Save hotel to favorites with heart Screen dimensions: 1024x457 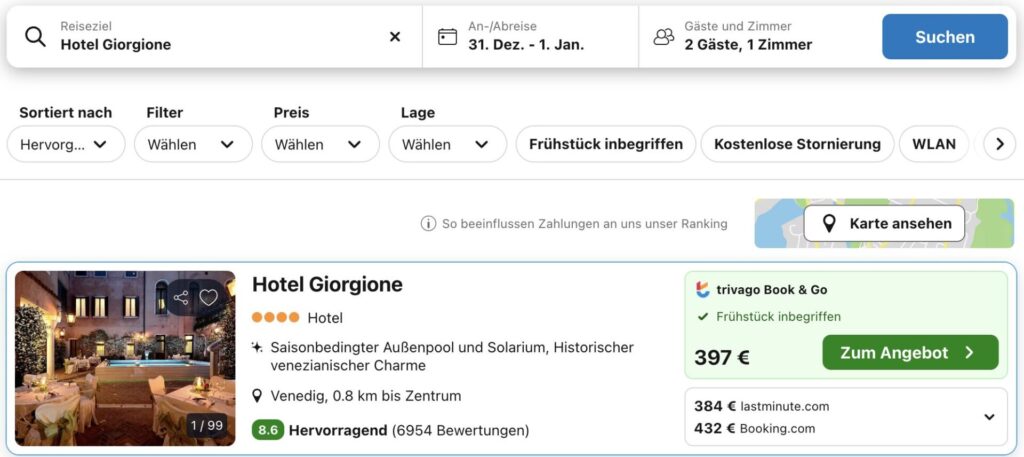coord(209,297)
